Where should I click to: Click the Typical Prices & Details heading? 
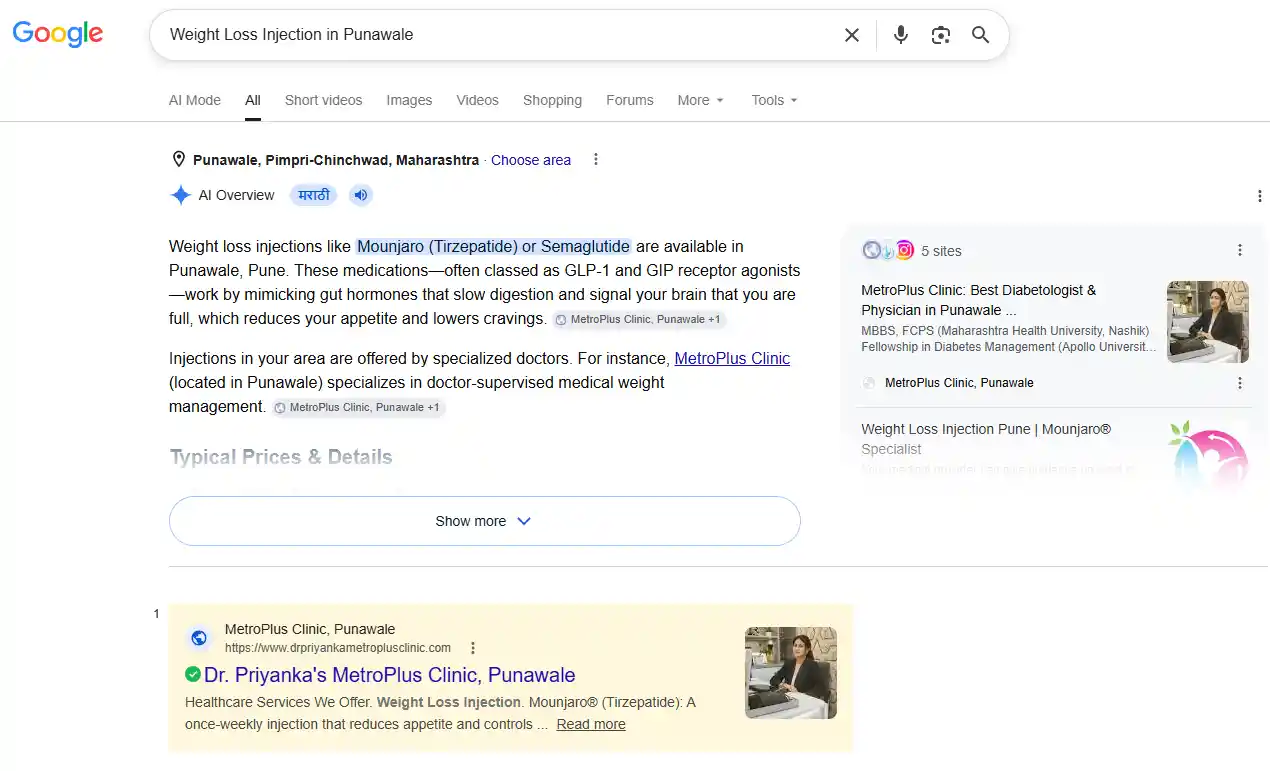(281, 457)
